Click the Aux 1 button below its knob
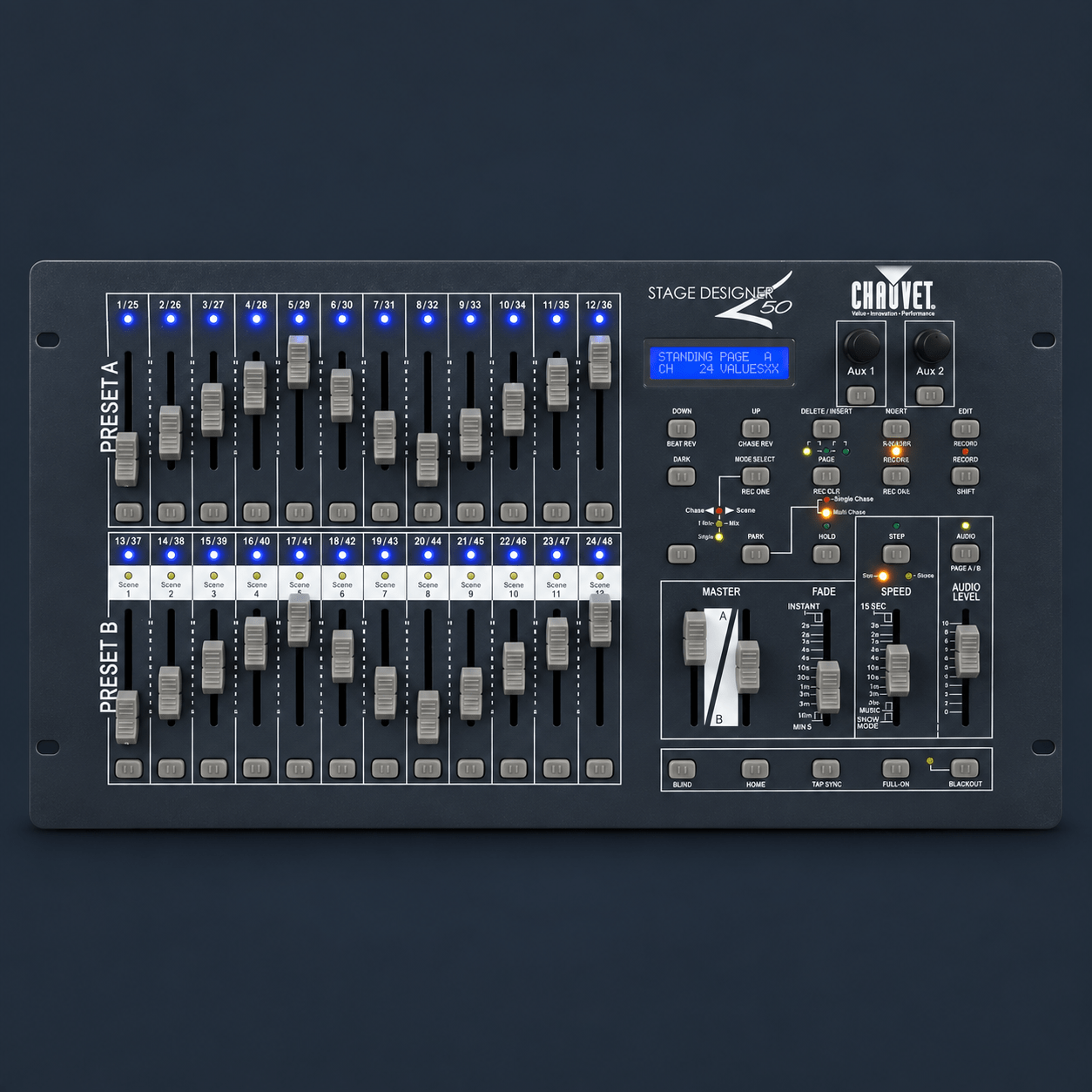Screen dimensions: 1092x1092 [861, 395]
